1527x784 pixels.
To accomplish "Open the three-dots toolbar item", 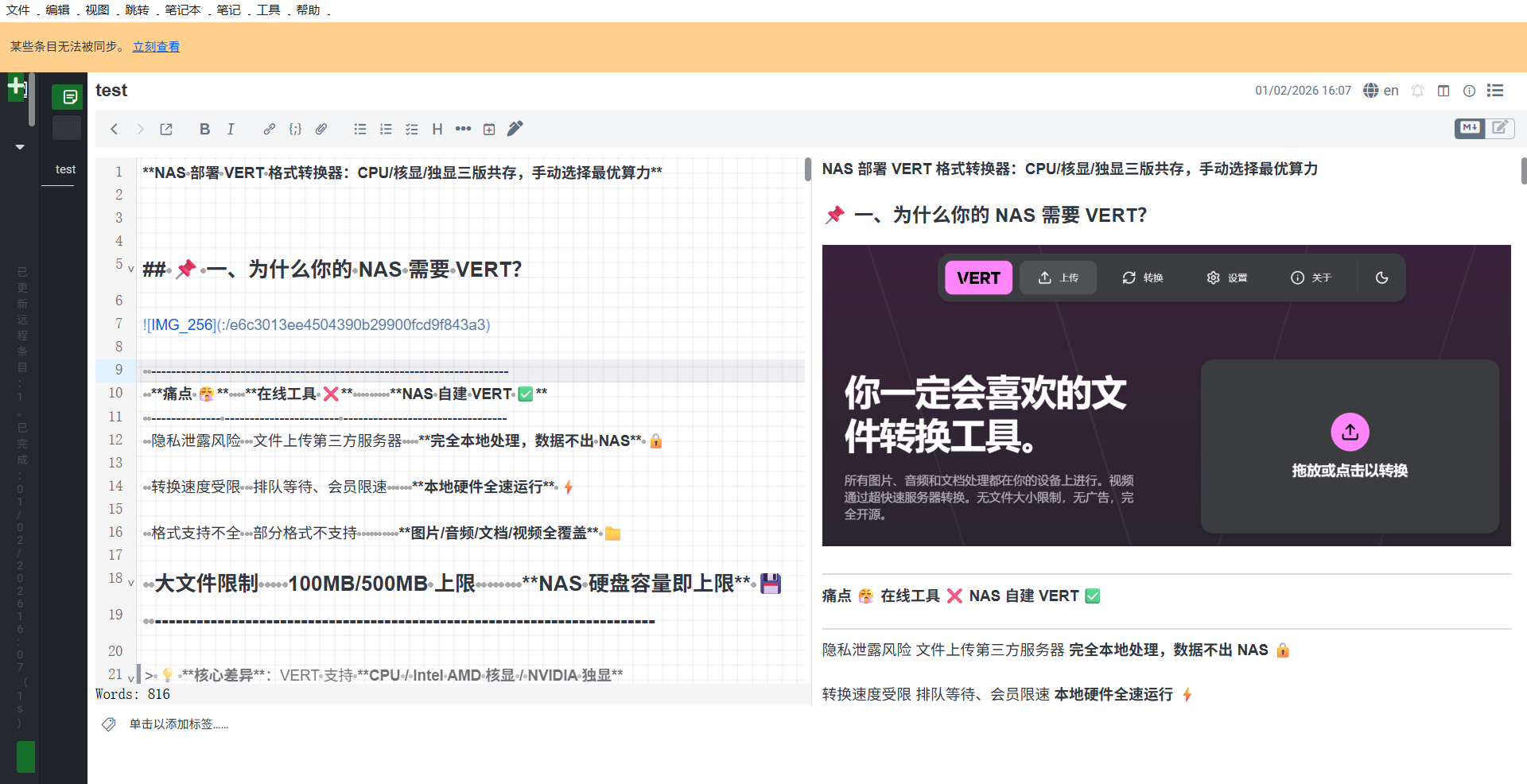I will pos(463,129).
